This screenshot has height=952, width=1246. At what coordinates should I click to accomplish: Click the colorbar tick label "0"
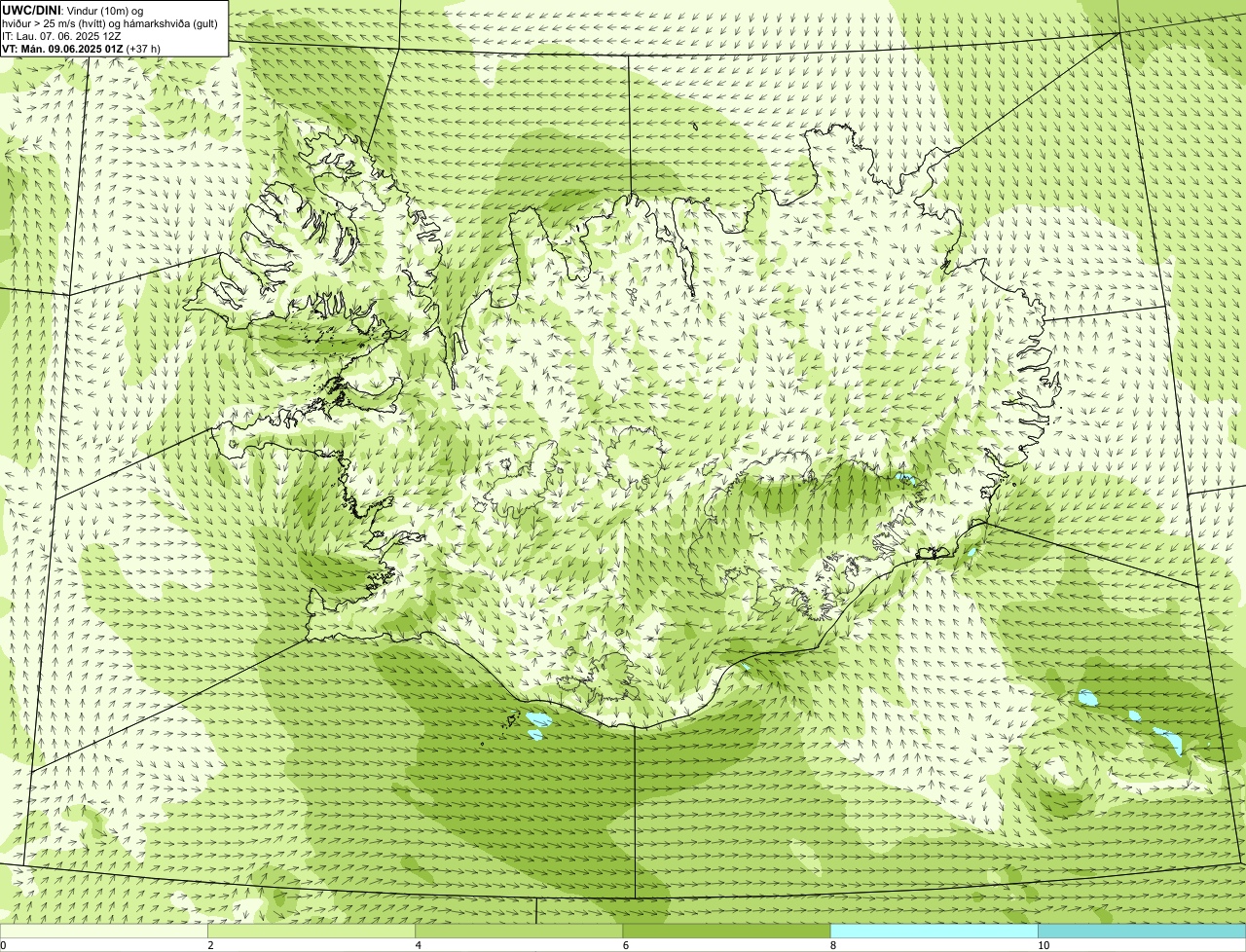[4, 945]
